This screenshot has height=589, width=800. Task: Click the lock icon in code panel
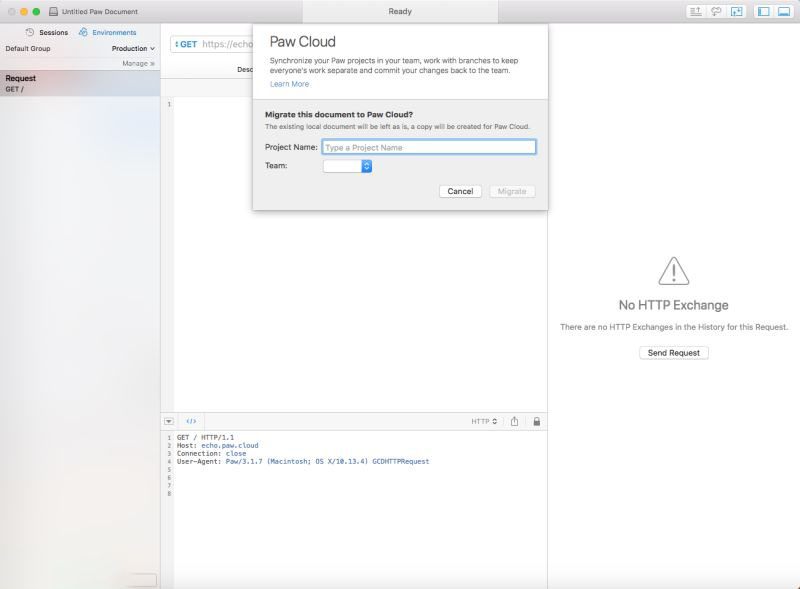coord(537,421)
